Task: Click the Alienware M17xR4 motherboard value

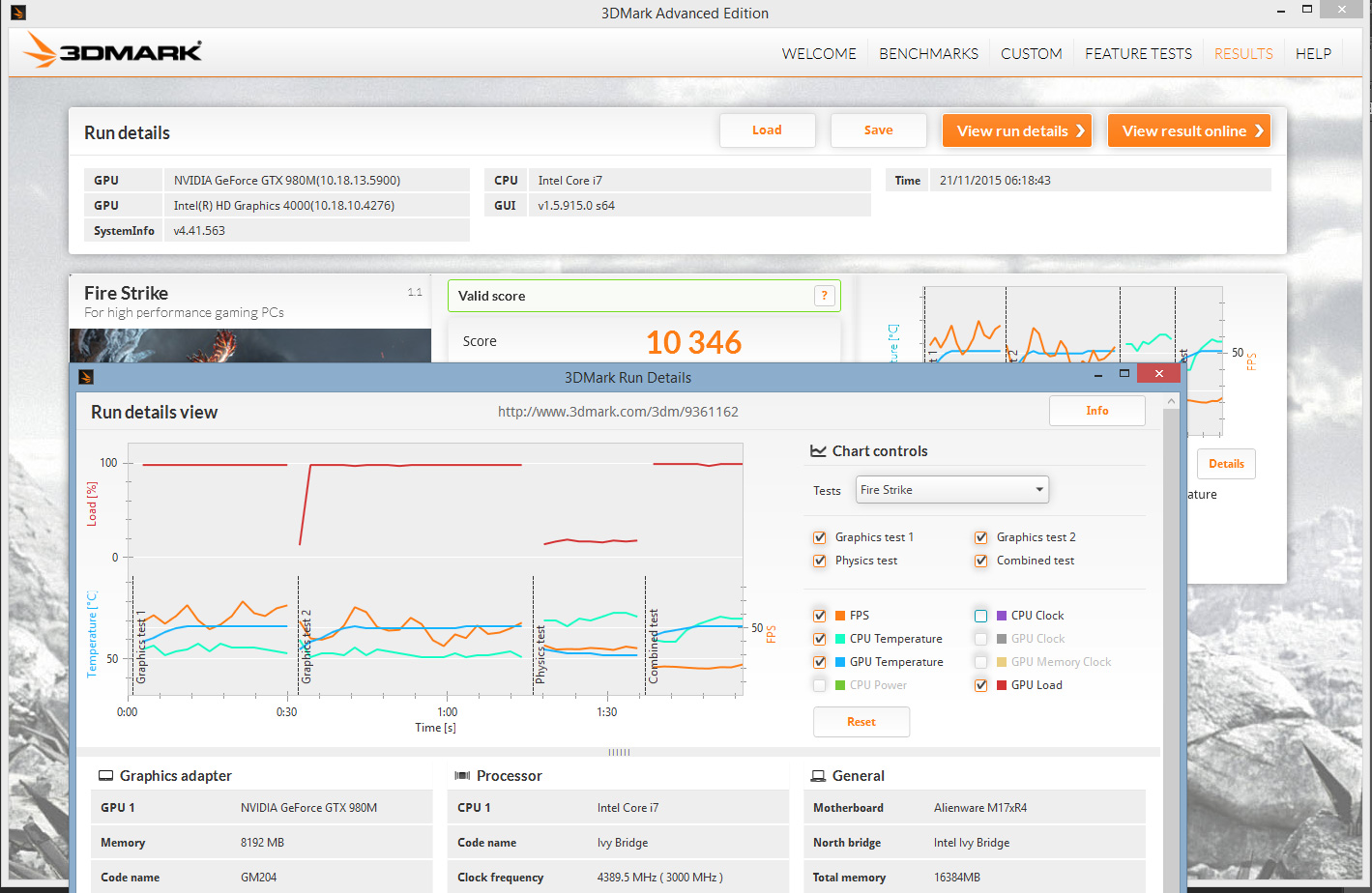Action: 980,808
